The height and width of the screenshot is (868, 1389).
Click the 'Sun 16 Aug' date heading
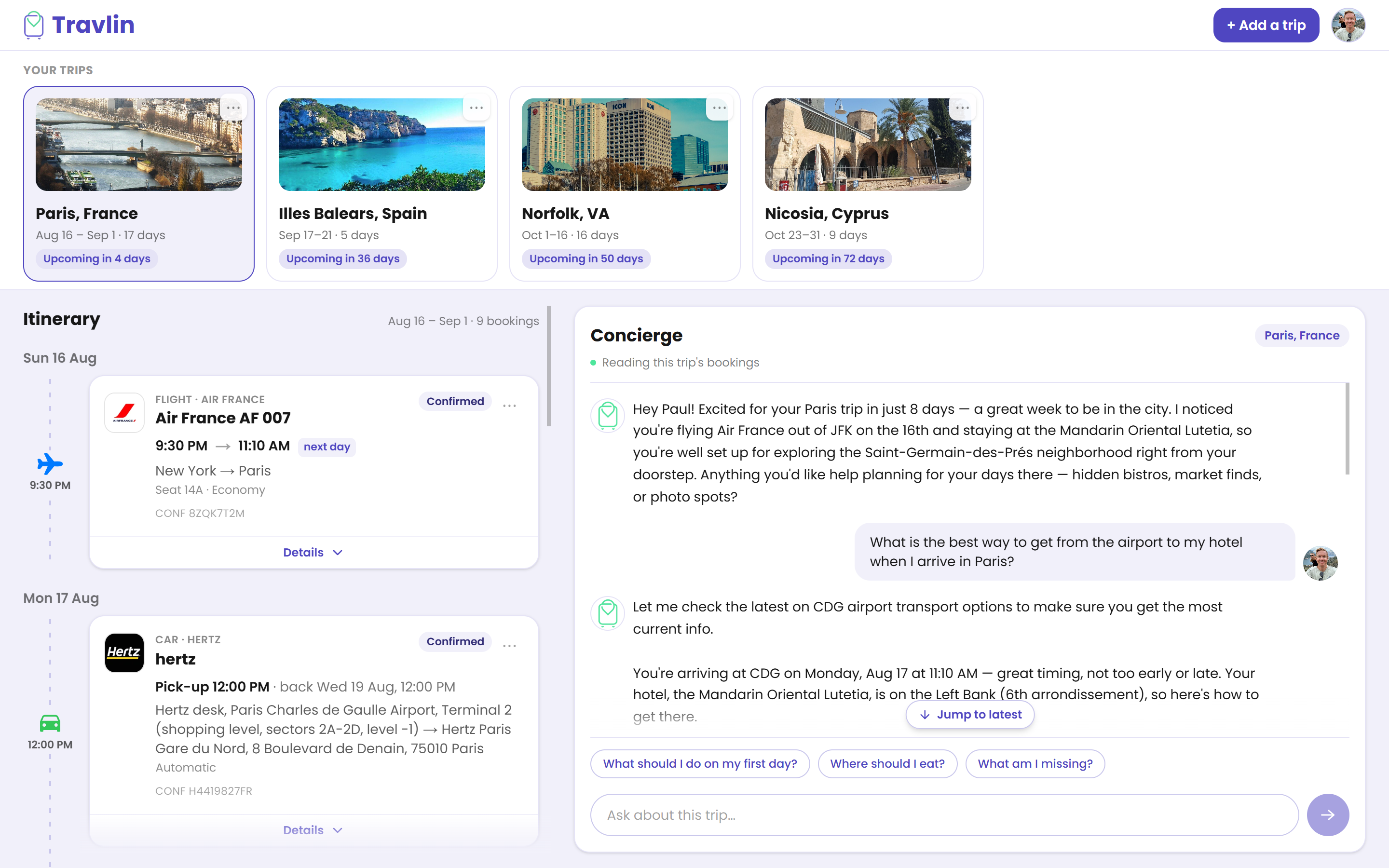pos(60,358)
